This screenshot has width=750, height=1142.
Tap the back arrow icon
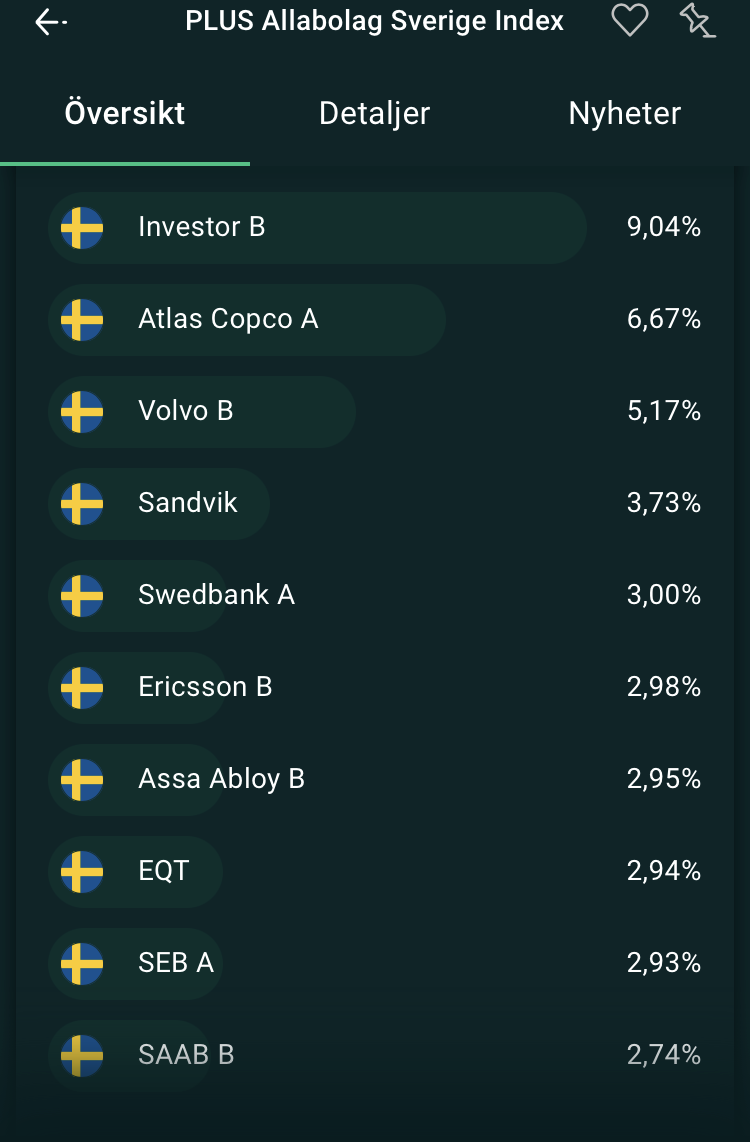pyautogui.click(x=50, y=22)
